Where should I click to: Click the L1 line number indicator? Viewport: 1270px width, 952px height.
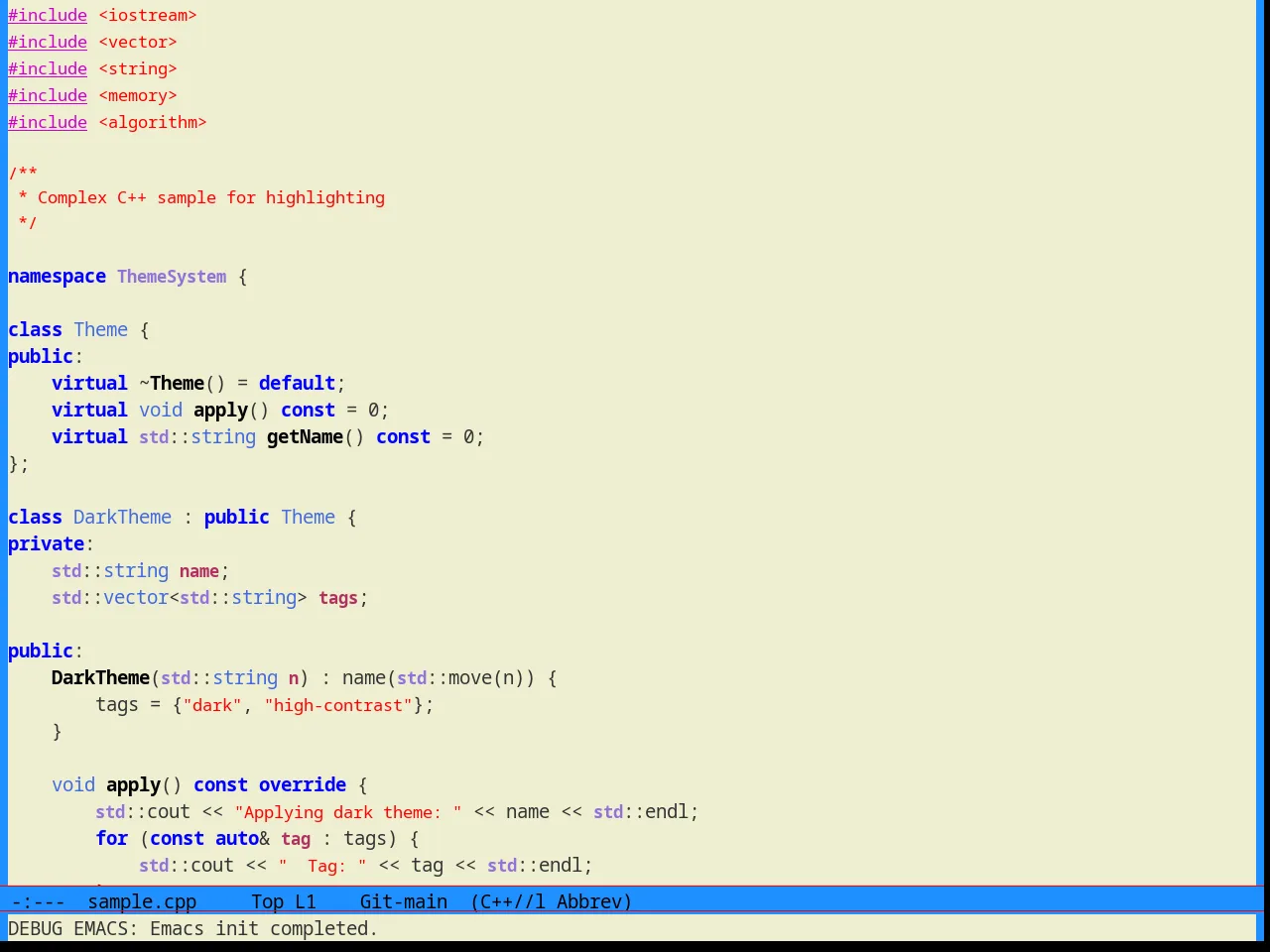tap(306, 901)
